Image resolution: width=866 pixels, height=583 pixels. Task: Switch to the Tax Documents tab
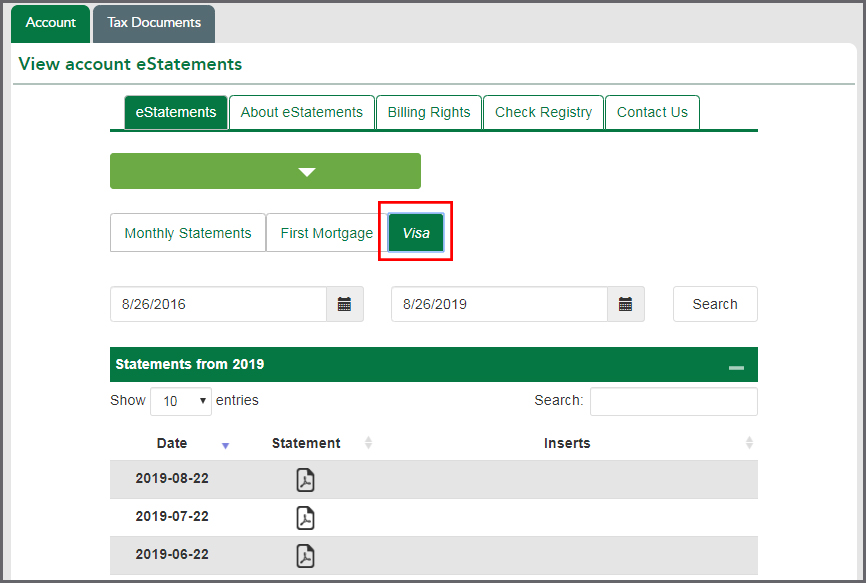click(x=154, y=23)
